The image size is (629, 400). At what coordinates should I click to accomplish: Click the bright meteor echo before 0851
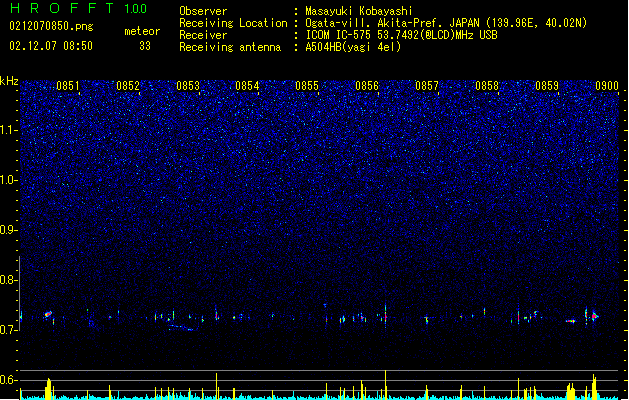pyautogui.click(x=48, y=314)
